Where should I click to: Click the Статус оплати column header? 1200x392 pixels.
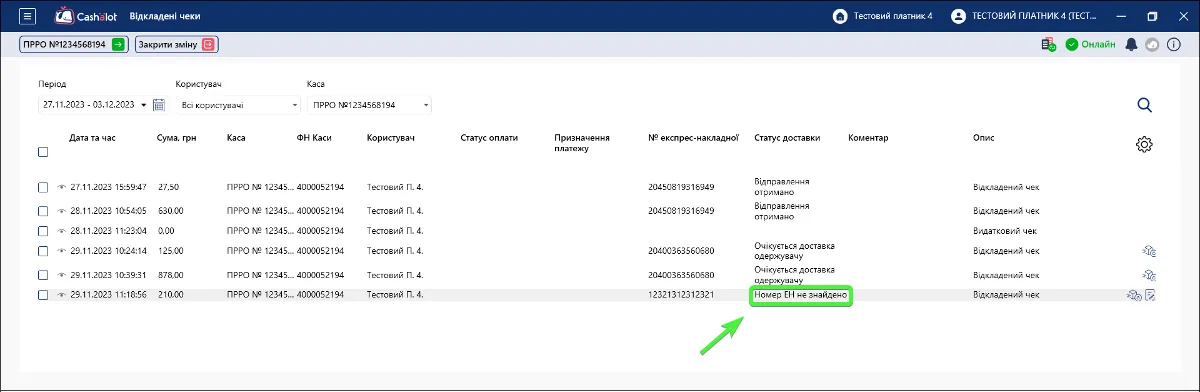coord(489,137)
